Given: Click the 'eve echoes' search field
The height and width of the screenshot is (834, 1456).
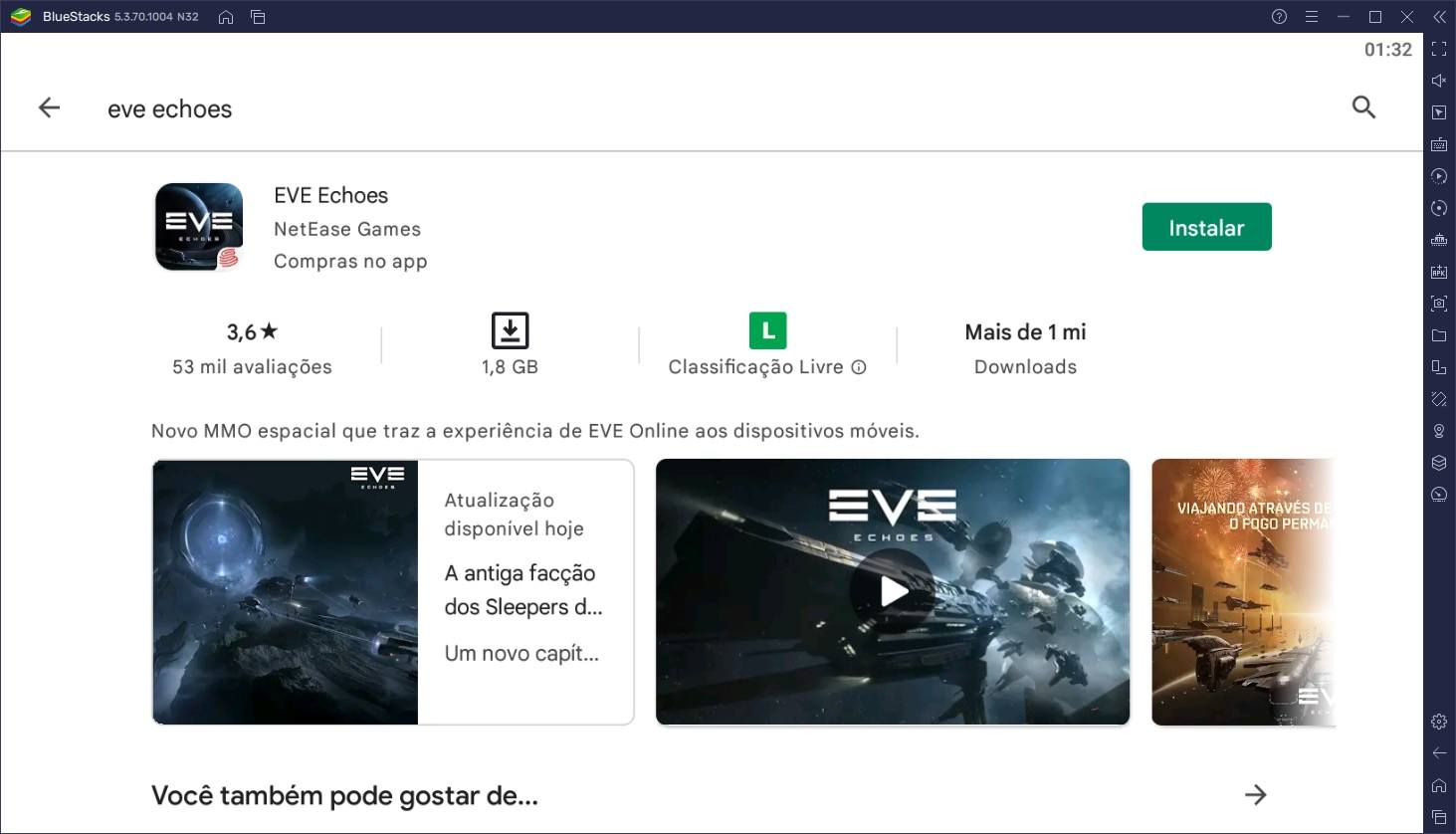Looking at the screenshot, I should (170, 108).
